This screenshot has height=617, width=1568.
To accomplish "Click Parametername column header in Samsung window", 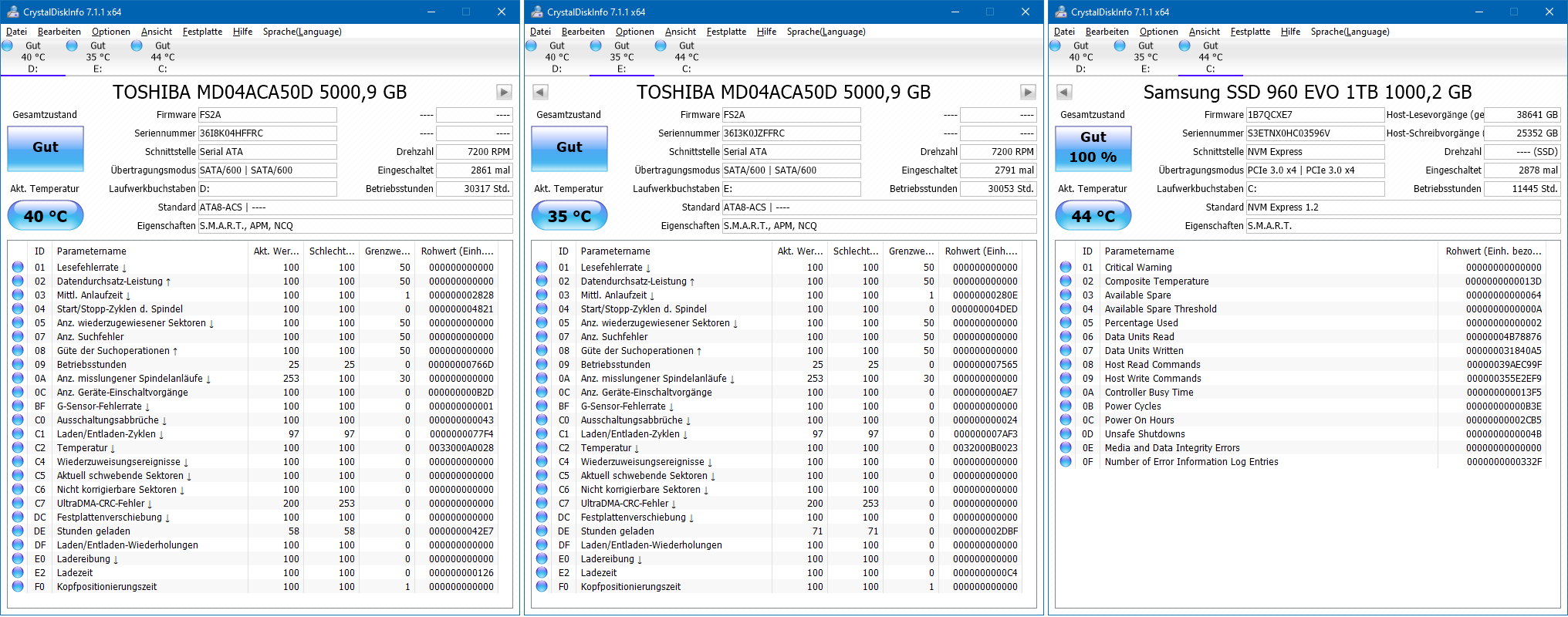I will pos(1139,251).
